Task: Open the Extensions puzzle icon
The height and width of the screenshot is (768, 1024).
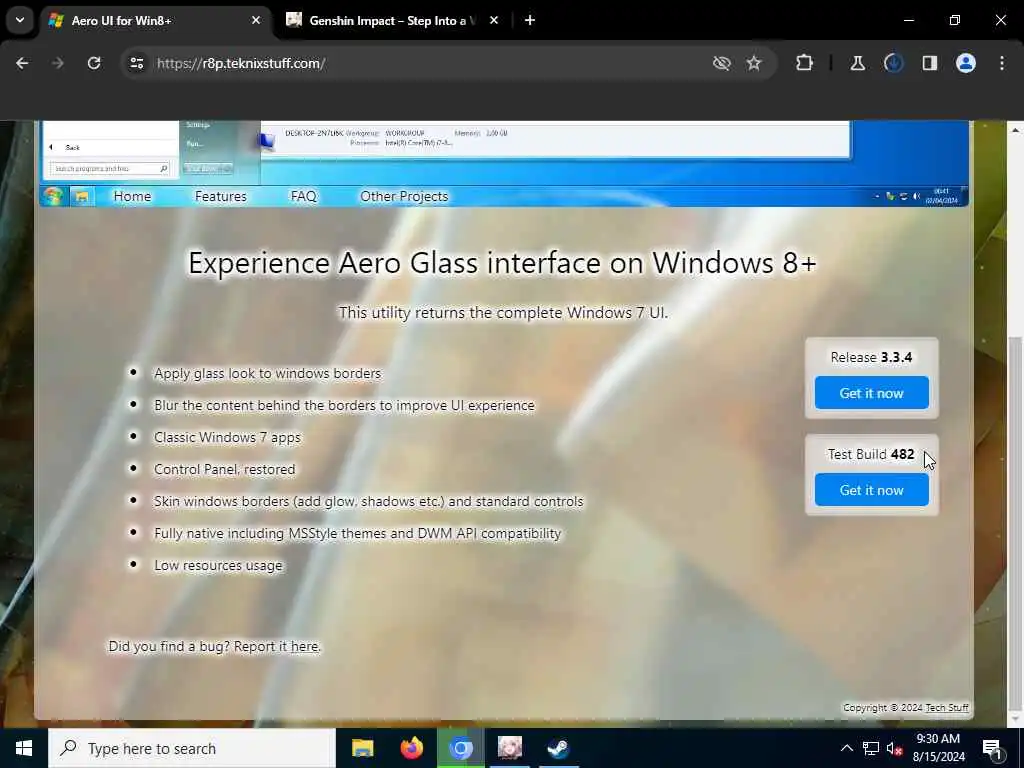Action: coord(805,63)
